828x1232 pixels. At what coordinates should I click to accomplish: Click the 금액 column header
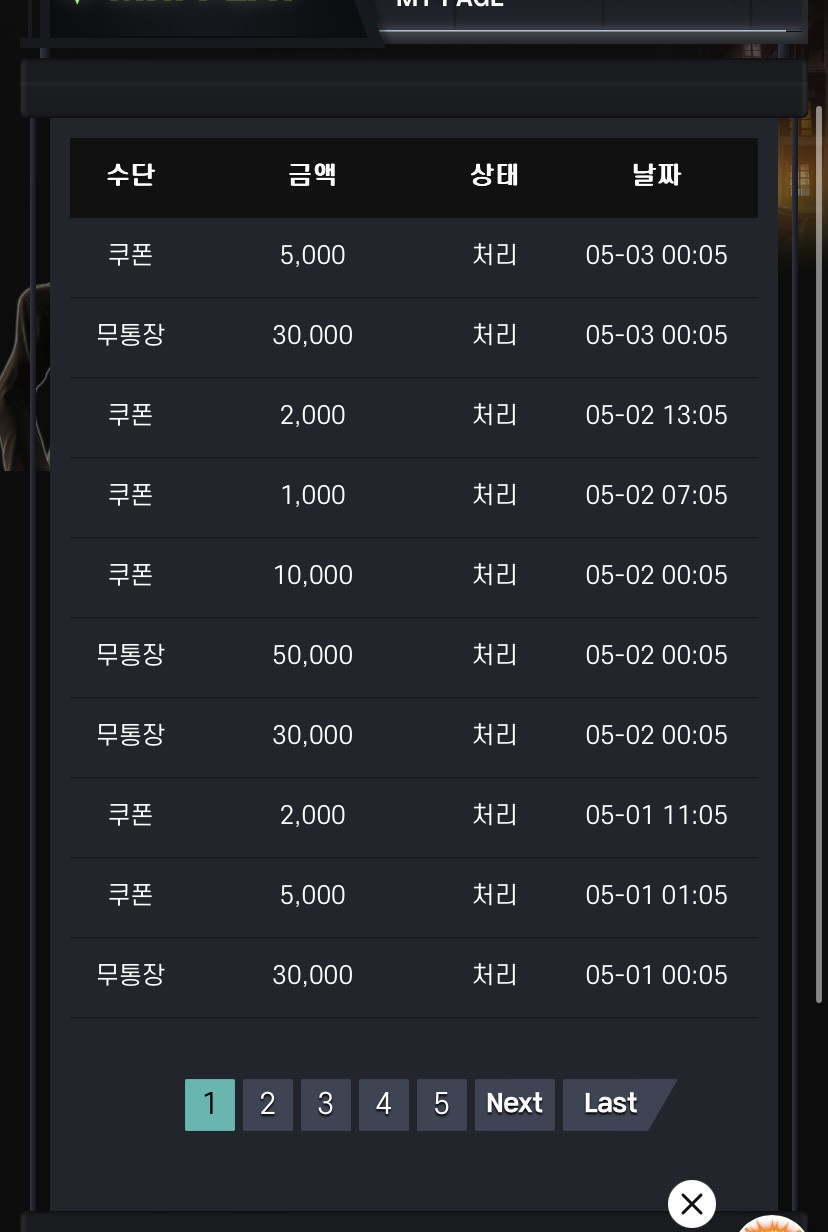(313, 175)
